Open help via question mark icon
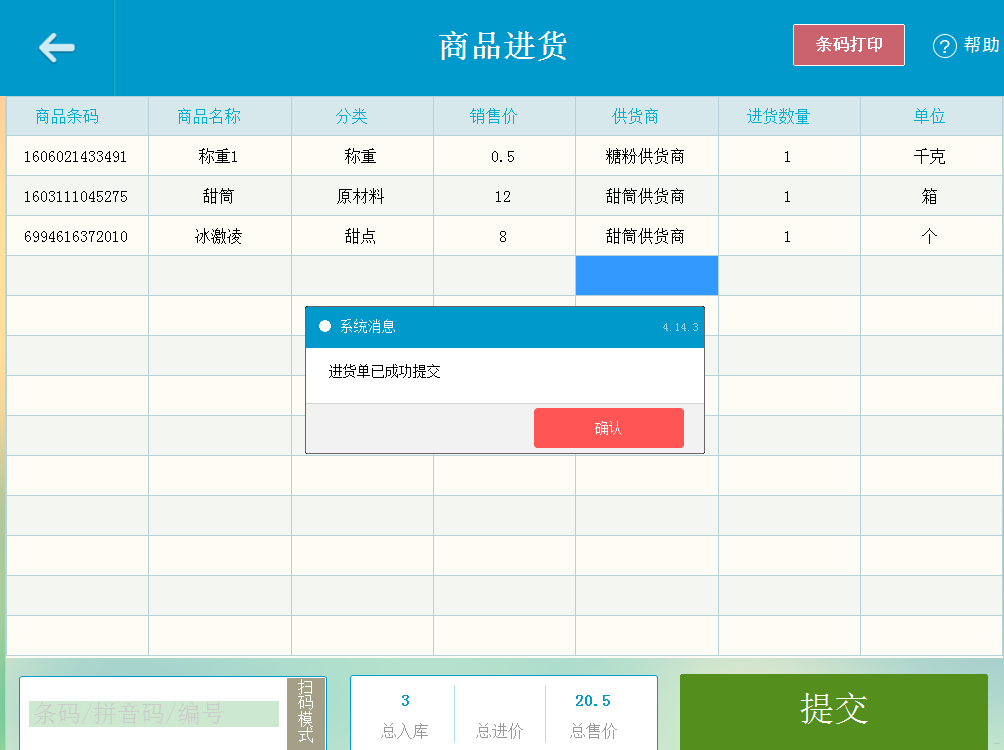The width and height of the screenshot is (1004, 750). coord(944,46)
